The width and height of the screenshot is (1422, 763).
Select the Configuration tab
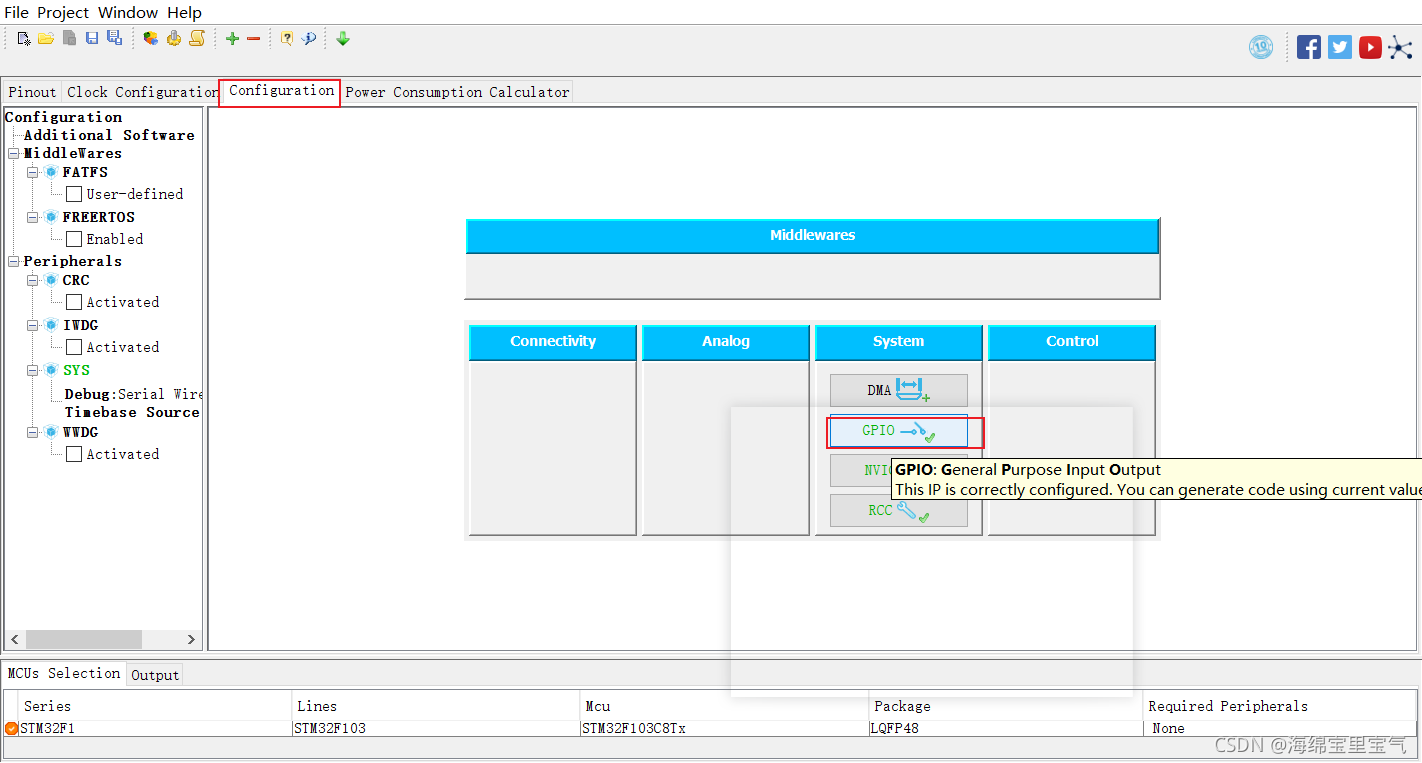(x=281, y=91)
